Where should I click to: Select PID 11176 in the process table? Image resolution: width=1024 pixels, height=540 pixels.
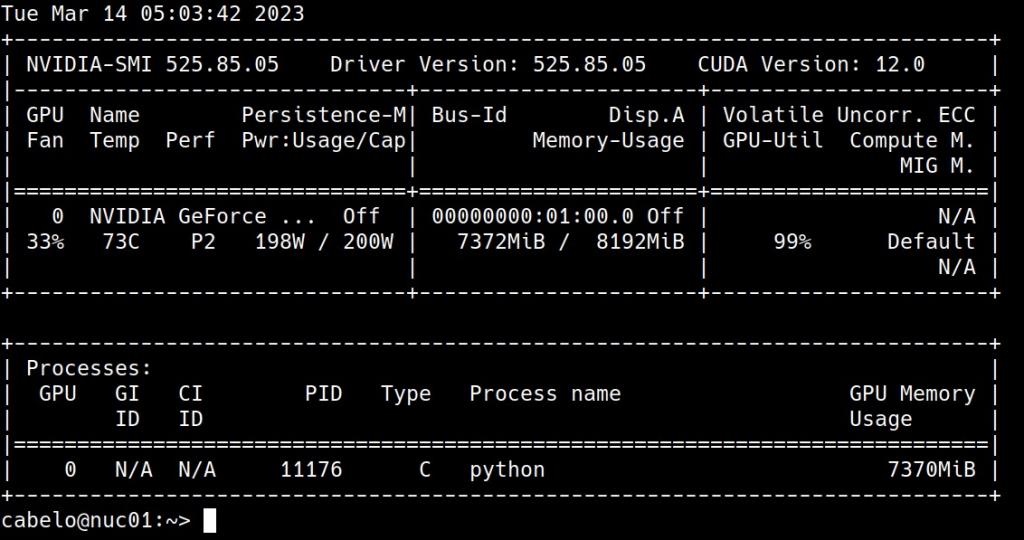[311, 469]
